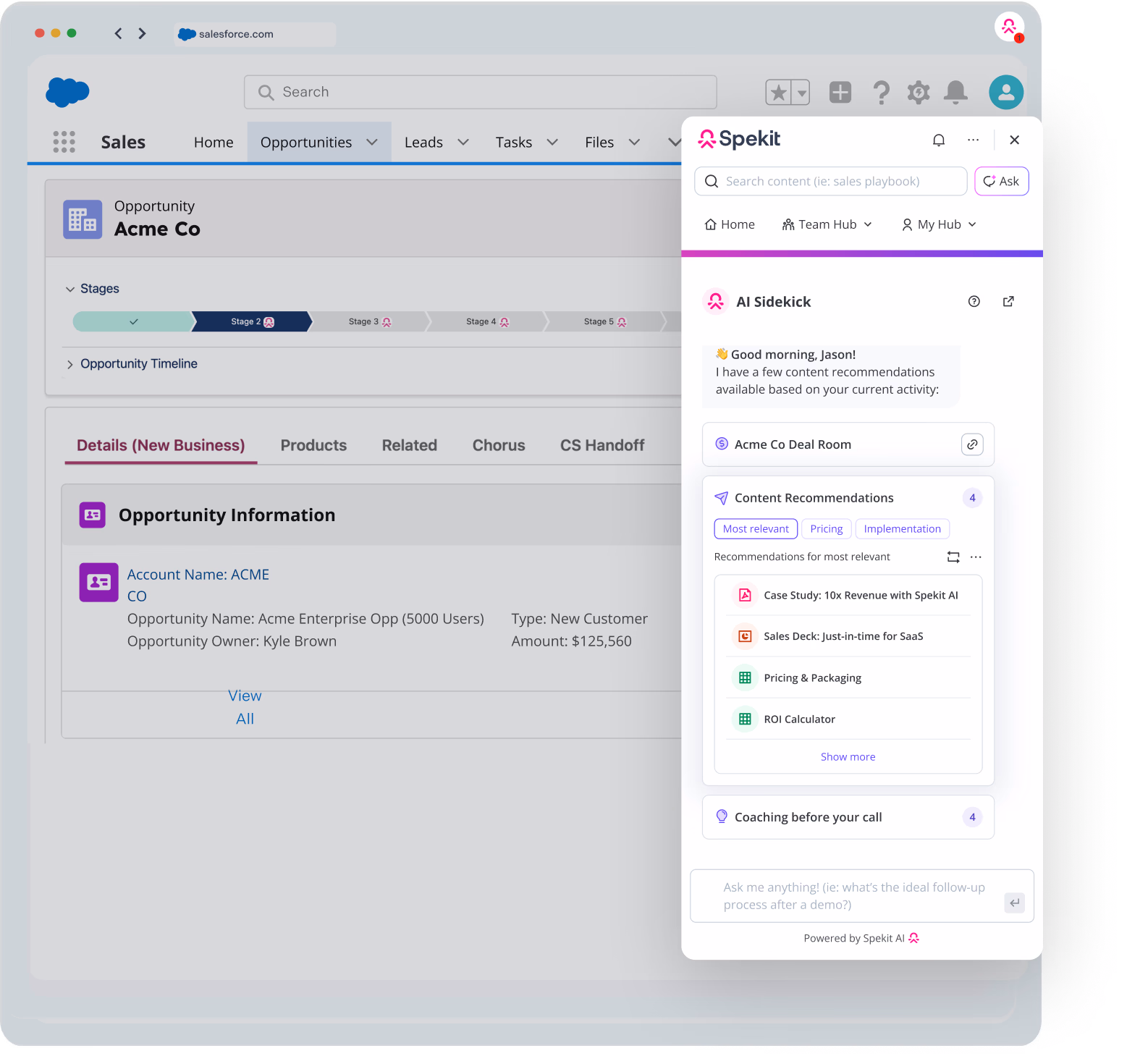Screen dimensions: 1127x1064
Task: Copy the Acme Co Deal Room link
Action: [972, 444]
